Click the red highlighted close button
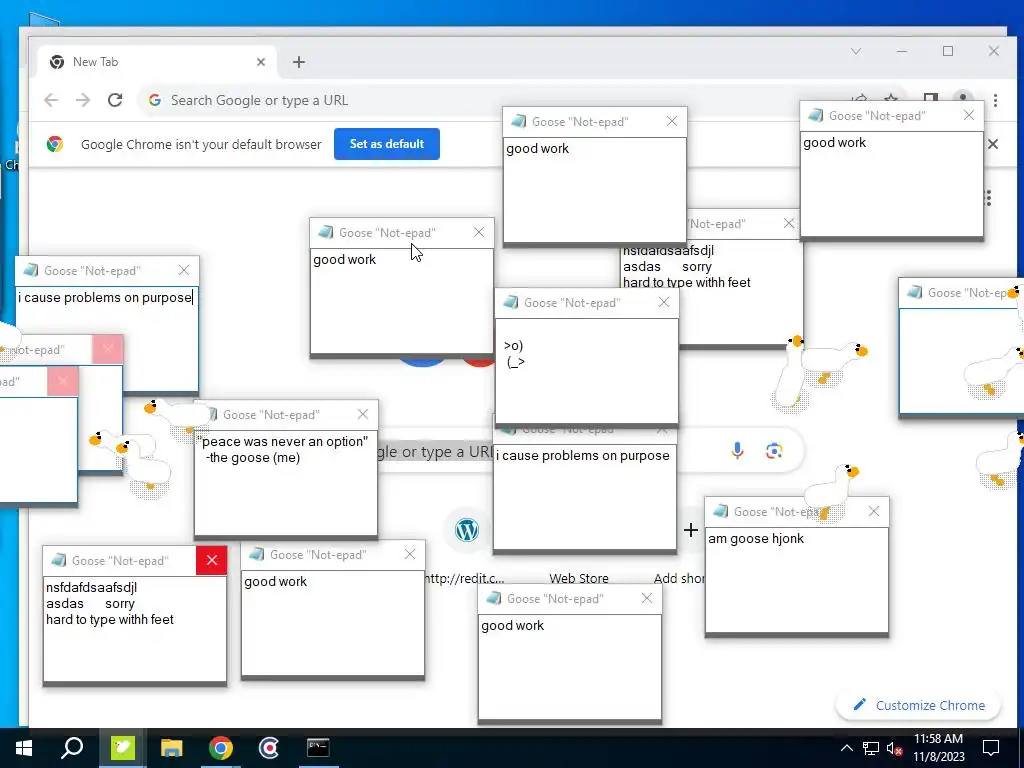 pos(212,560)
